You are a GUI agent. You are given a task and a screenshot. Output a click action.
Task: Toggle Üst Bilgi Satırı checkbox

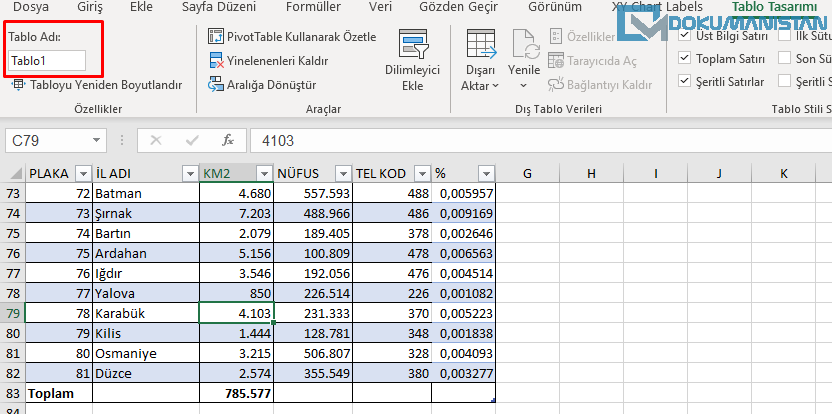coord(685,36)
